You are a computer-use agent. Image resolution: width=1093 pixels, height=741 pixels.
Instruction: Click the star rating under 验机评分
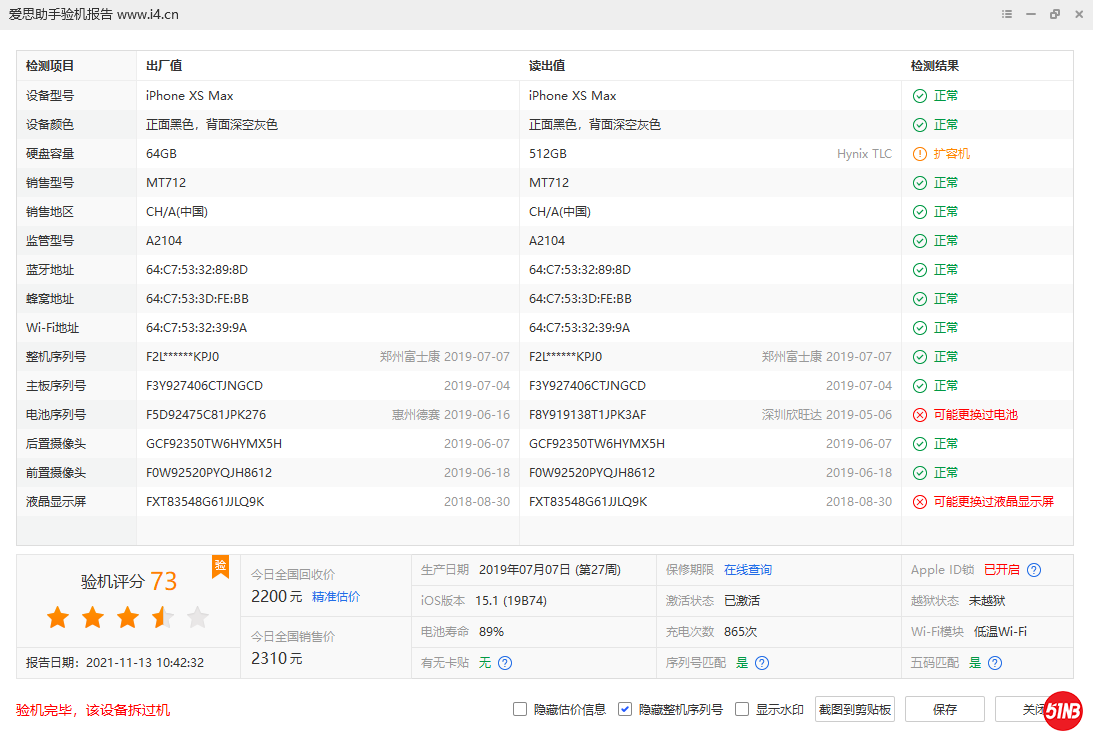[128, 618]
